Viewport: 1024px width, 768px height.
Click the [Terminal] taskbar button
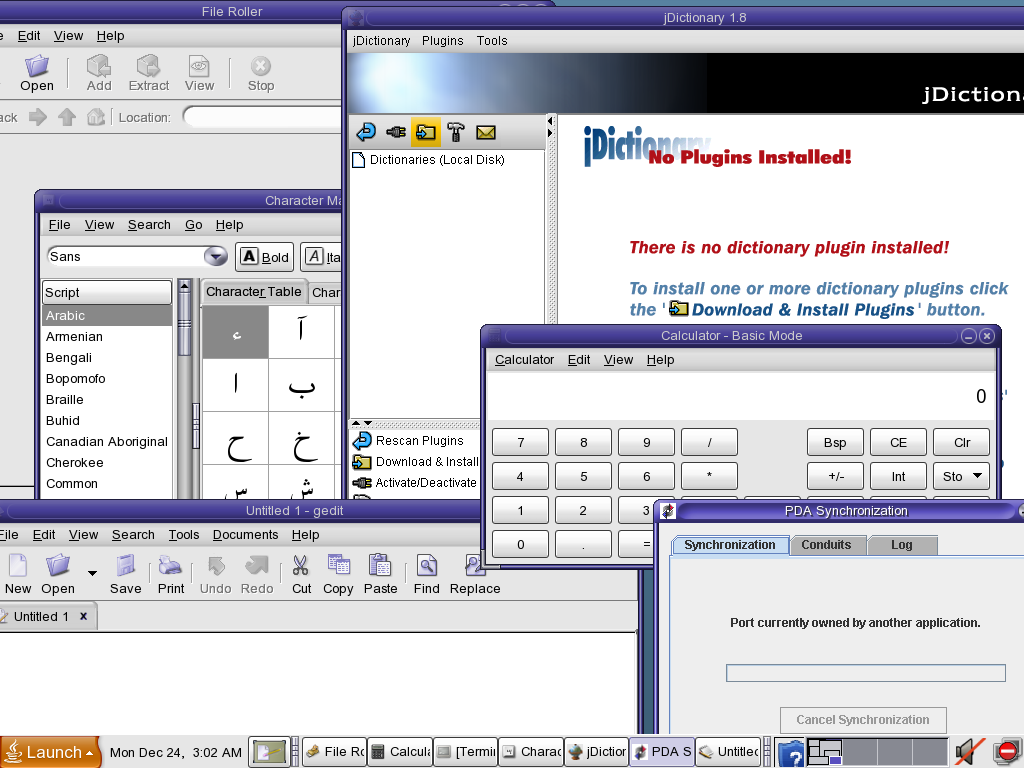coord(466,752)
